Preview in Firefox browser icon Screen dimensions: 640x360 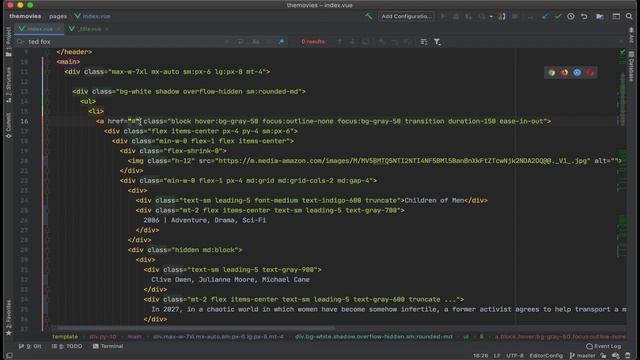click(x=564, y=73)
